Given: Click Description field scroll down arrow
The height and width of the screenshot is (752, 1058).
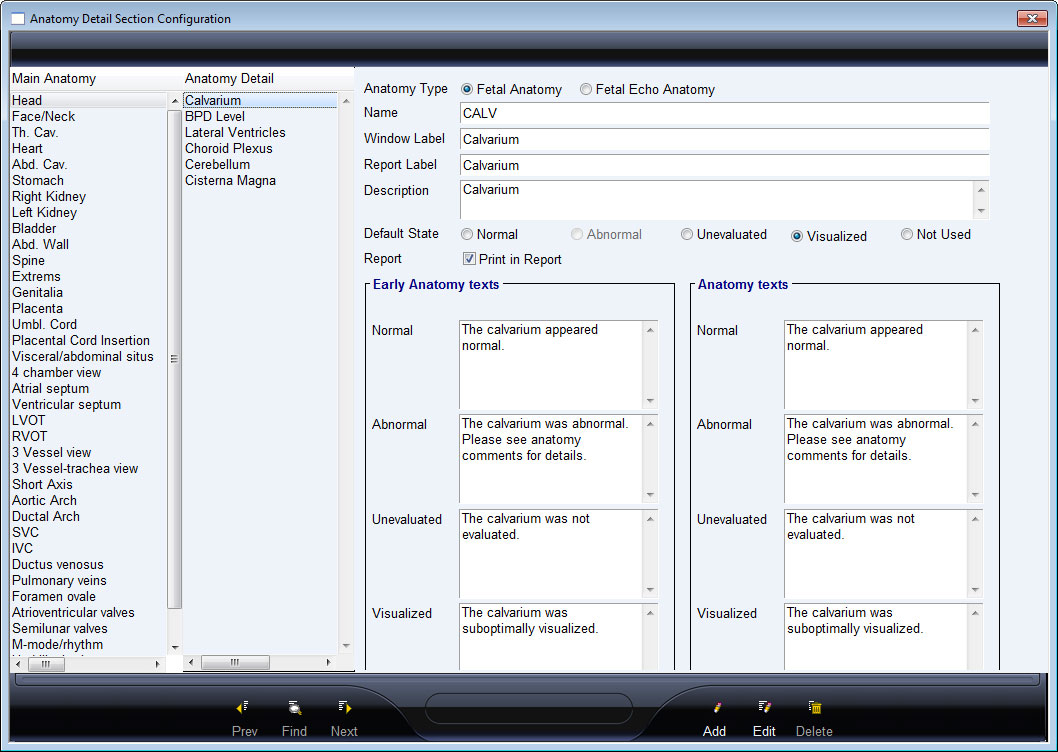Looking at the screenshot, I should [x=981, y=211].
